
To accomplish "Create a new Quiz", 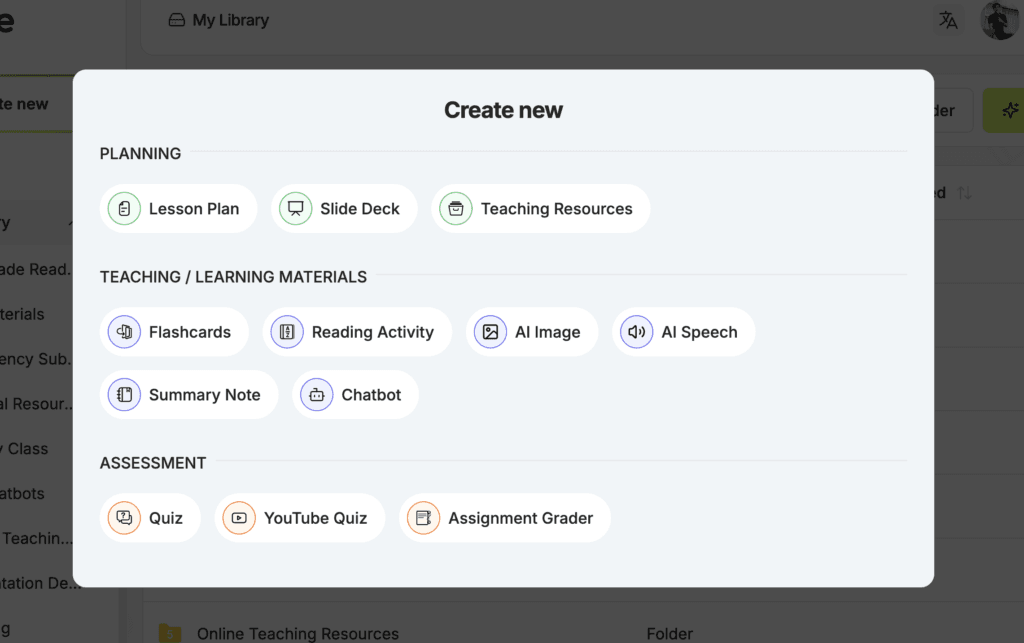I will pyautogui.click(x=150, y=518).
